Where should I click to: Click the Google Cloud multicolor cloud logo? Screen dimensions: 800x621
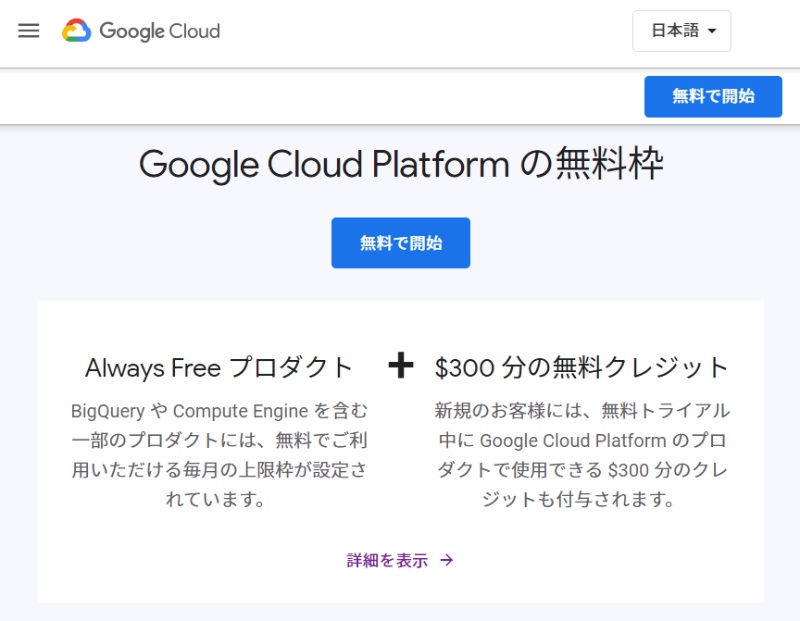click(x=77, y=31)
